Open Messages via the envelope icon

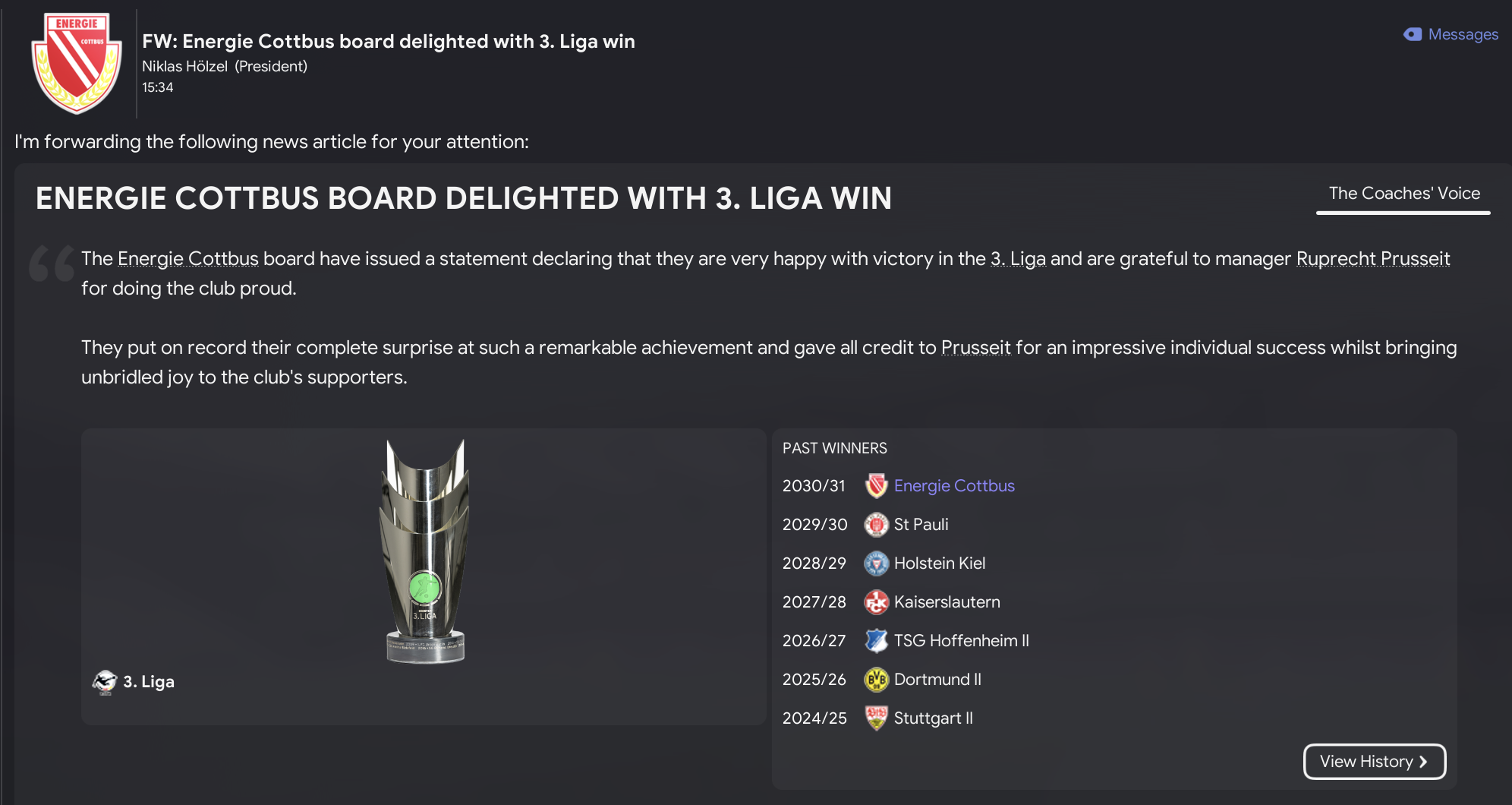1412,34
